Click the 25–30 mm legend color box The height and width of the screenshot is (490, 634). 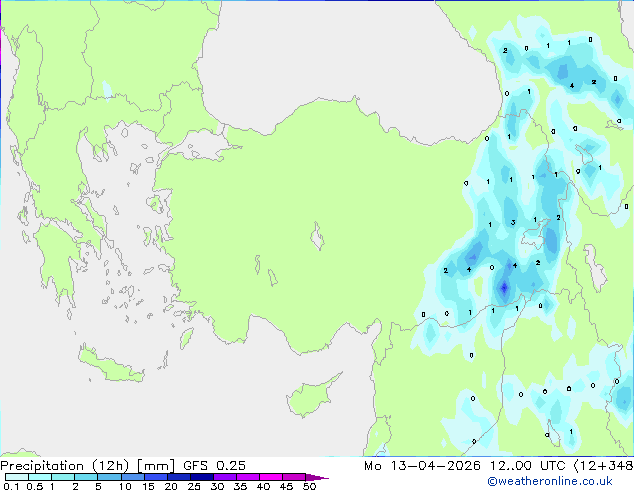(x=202, y=477)
